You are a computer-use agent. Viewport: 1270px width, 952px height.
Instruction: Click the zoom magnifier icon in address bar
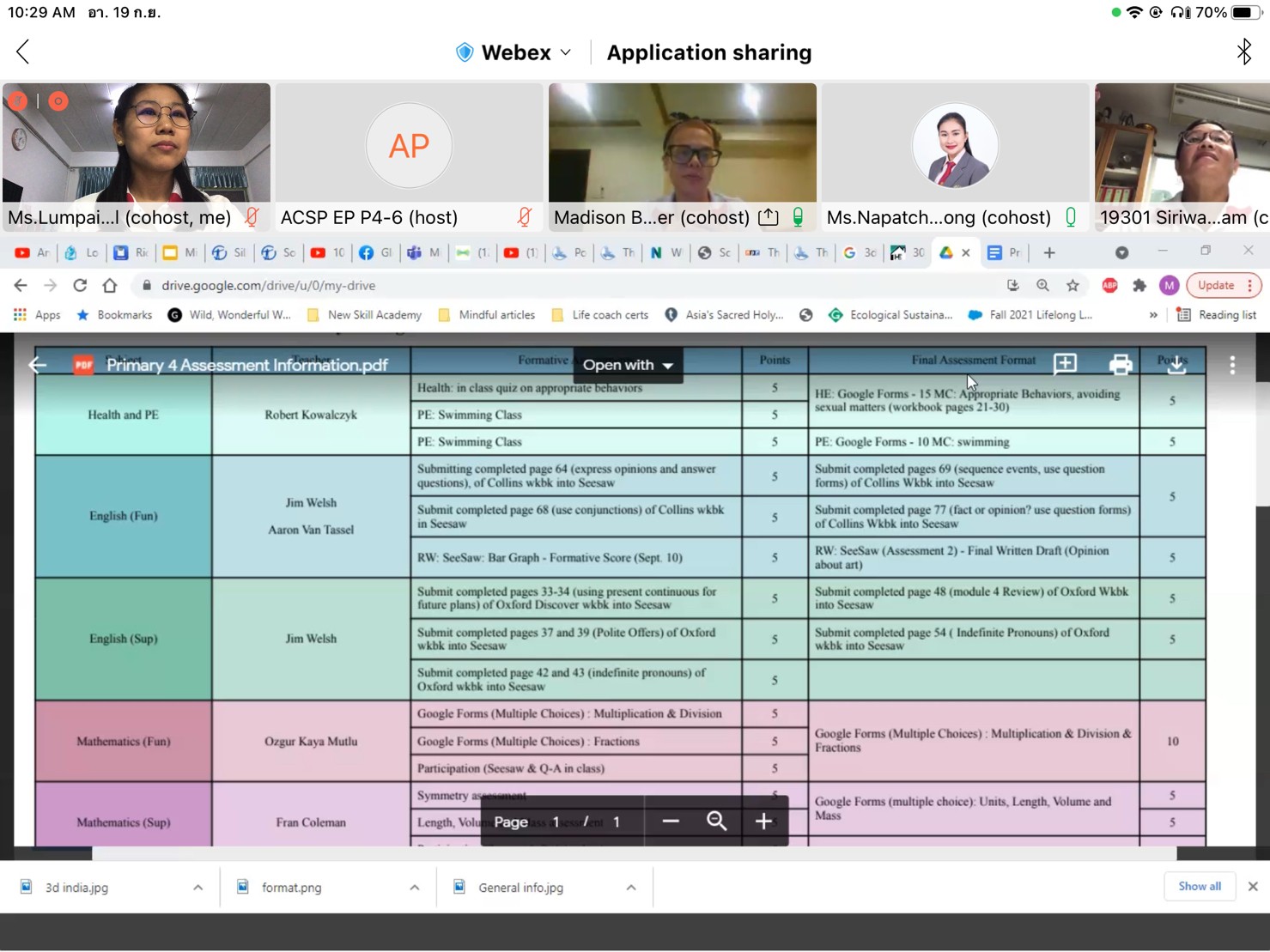click(x=1042, y=285)
